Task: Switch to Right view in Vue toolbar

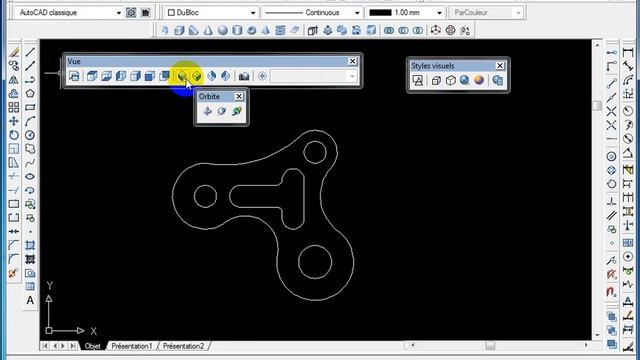Action: pyautogui.click(x=136, y=76)
